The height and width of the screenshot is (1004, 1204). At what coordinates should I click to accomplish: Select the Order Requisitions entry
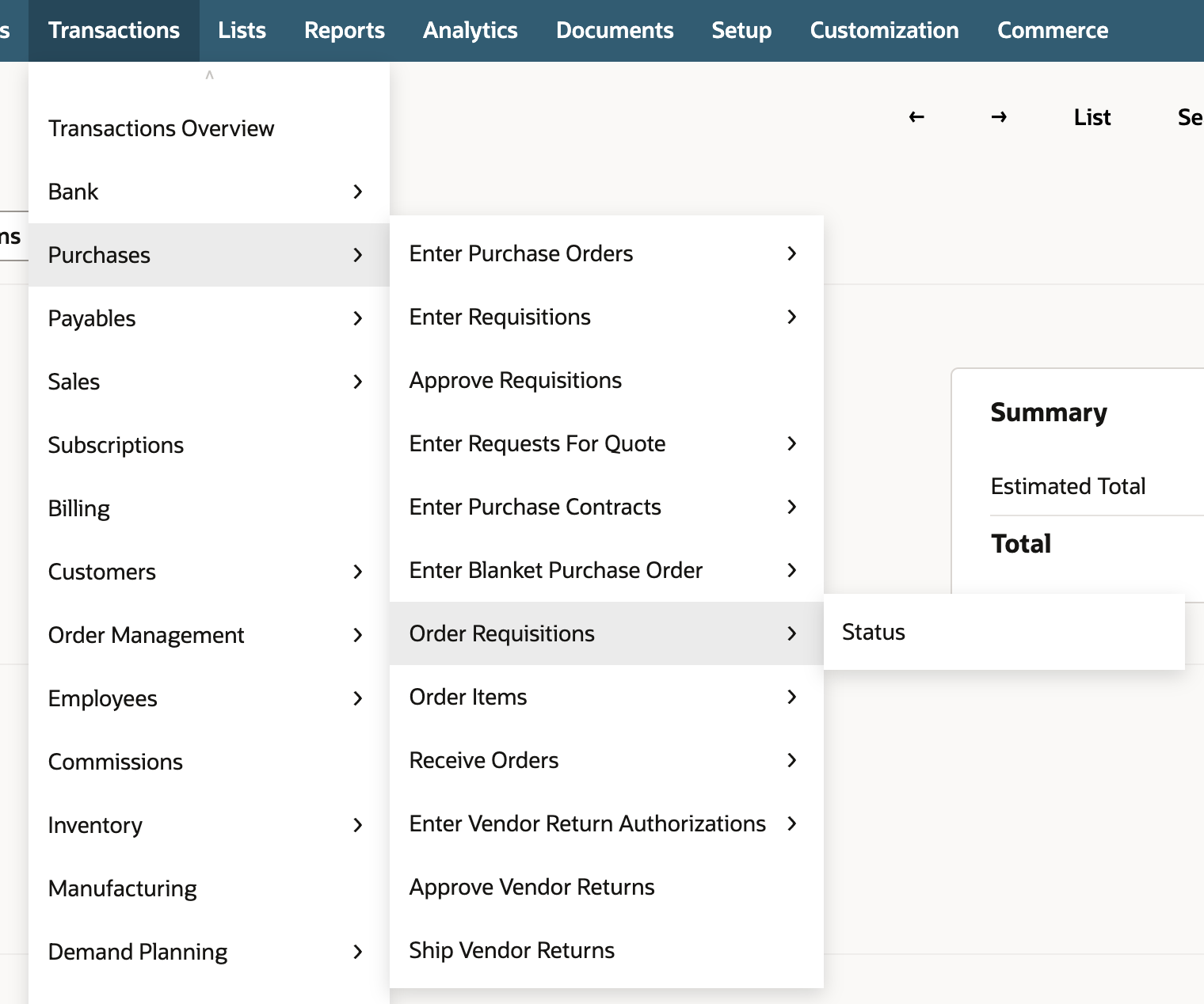[x=607, y=633]
